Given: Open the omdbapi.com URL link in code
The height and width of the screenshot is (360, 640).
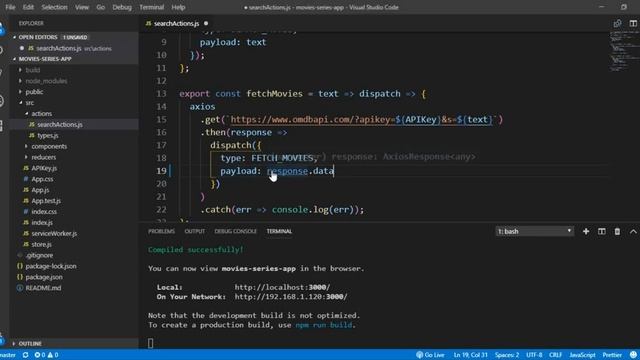Looking at the screenshot, I should point(362,120).
